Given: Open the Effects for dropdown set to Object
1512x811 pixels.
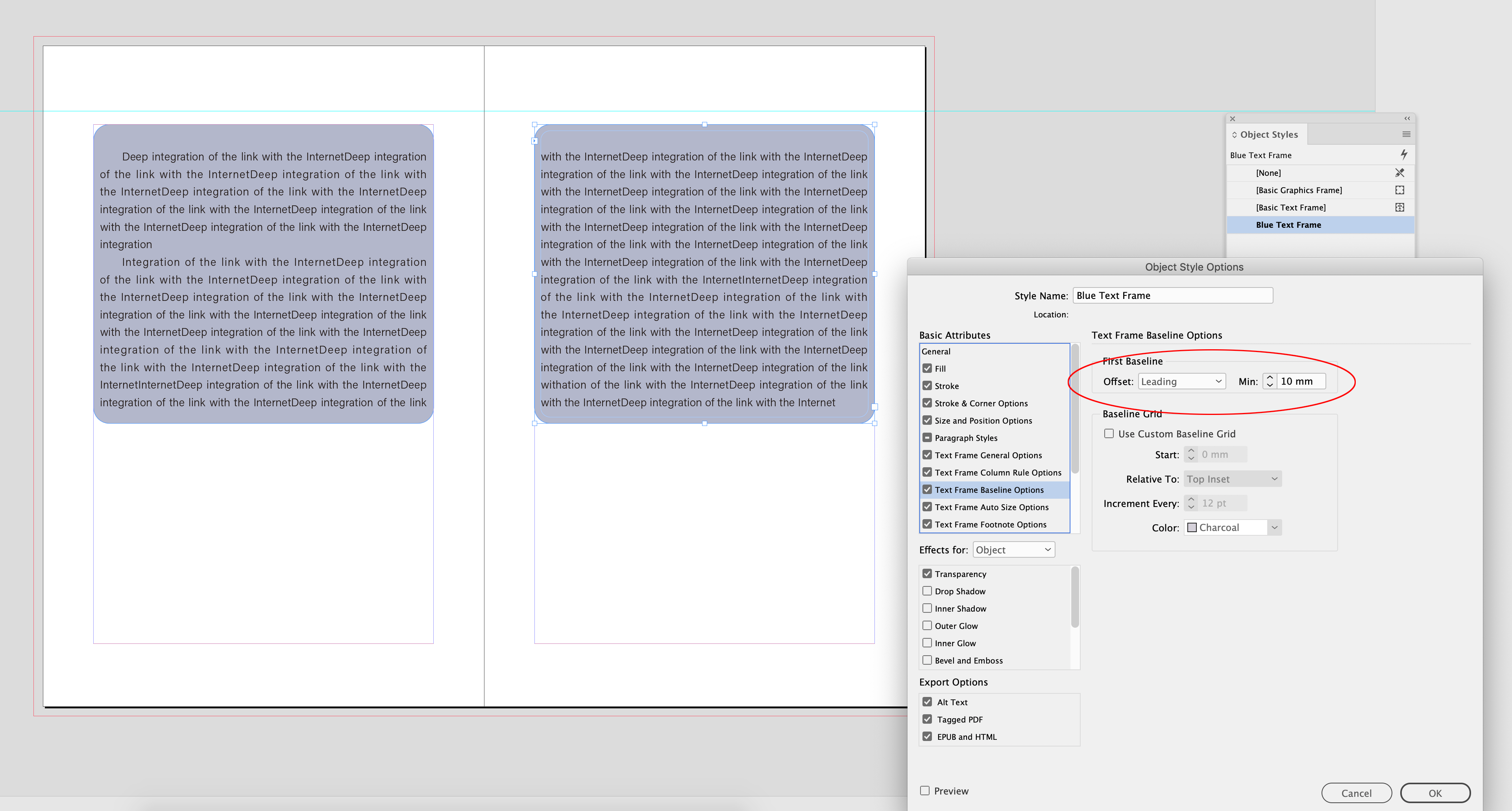Looking at the screenshot, I should [x=1014, y=549].
